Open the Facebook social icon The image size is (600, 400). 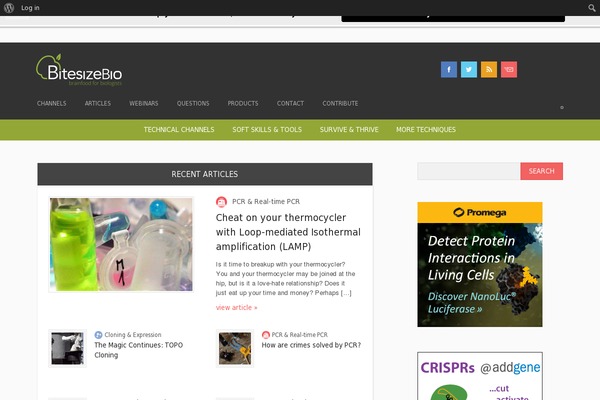click(x=449, y=70)
